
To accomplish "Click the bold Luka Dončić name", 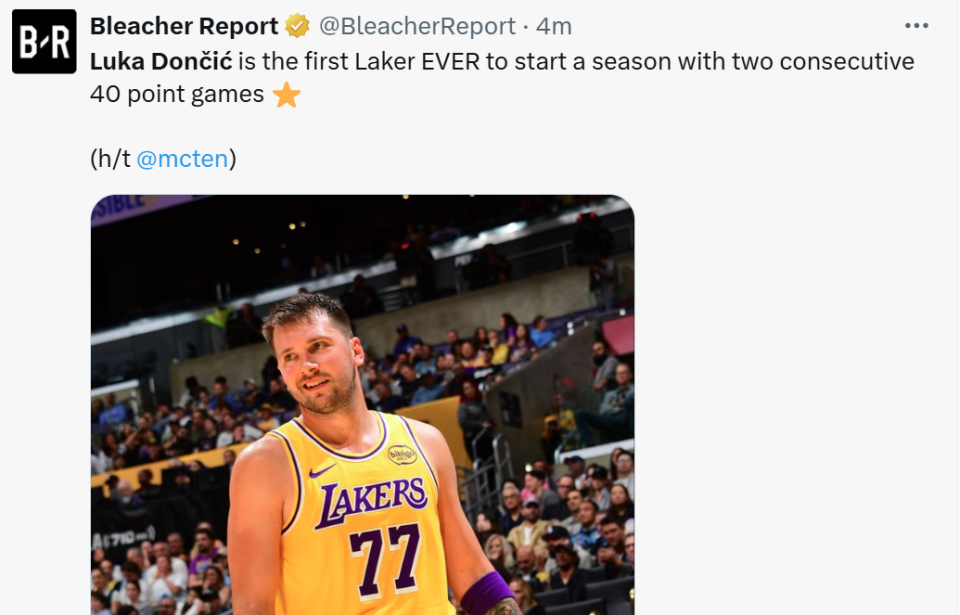I will (161, 61).
